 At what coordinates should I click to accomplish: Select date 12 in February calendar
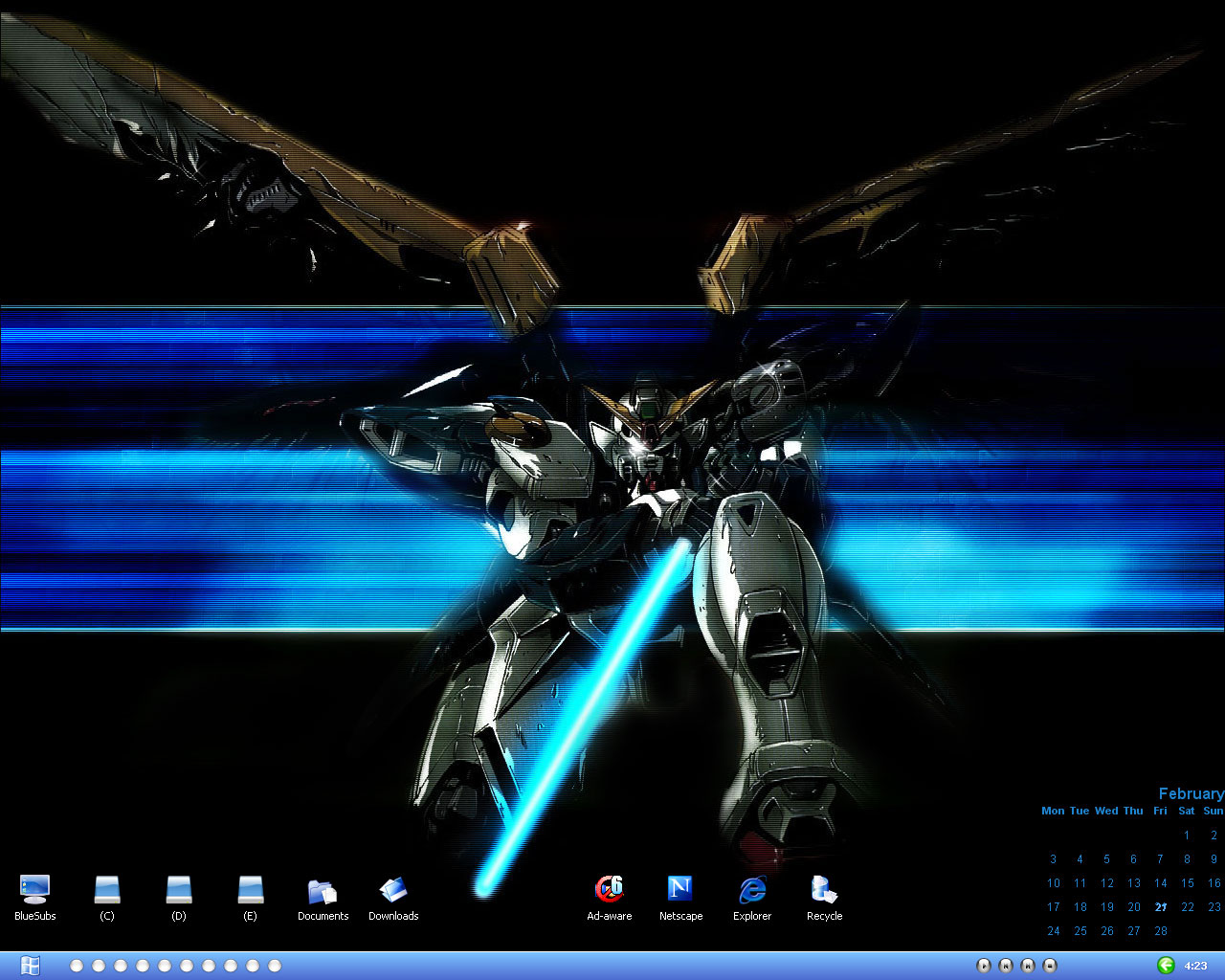tap(1107, 883)
